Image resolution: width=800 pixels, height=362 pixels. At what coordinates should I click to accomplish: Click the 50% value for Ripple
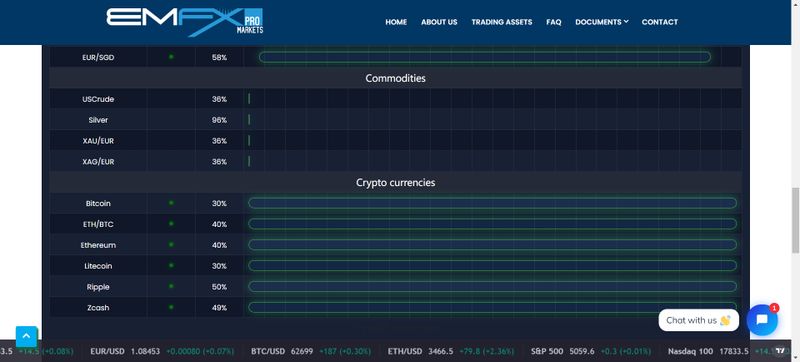click(x=219, y=287)
